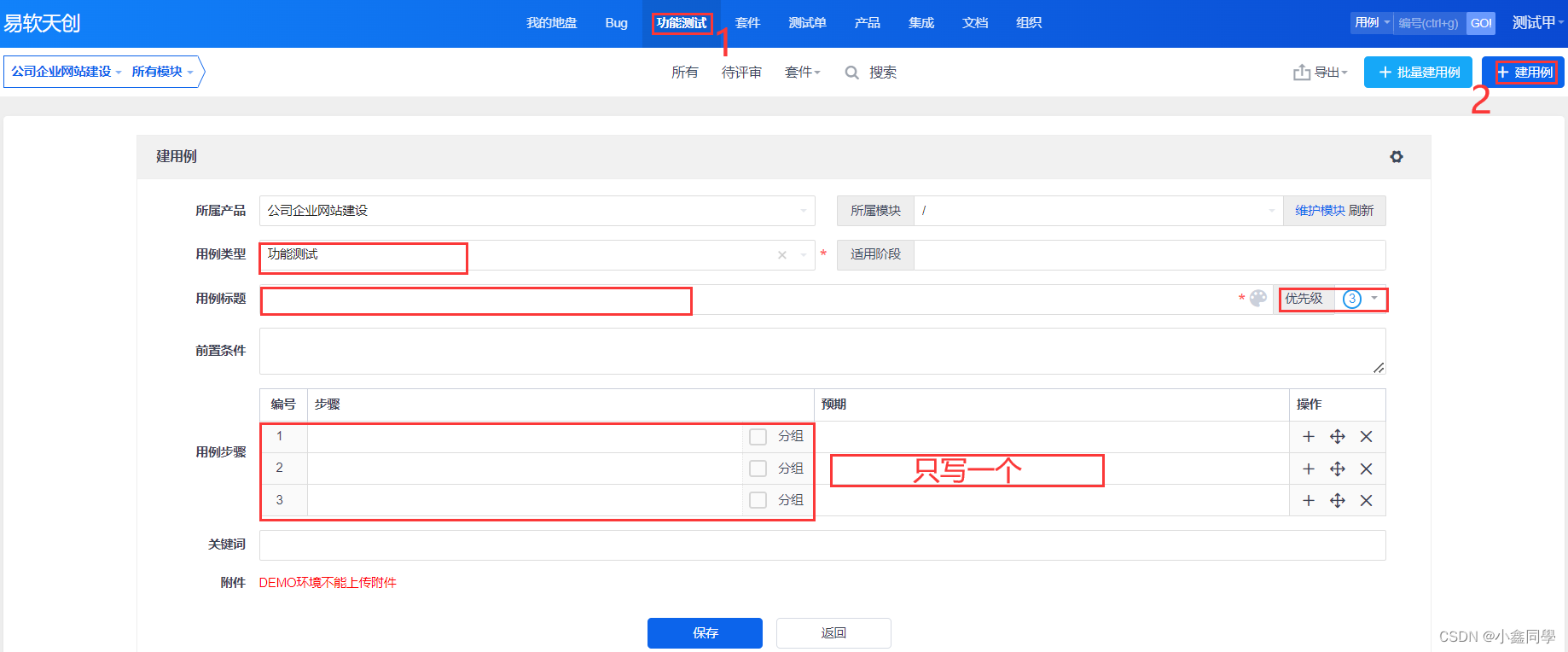Click step 1 步骤 description field
The width and height of the screenshot is (1568, 652).
pyautogui.click(x=525, y=437)
